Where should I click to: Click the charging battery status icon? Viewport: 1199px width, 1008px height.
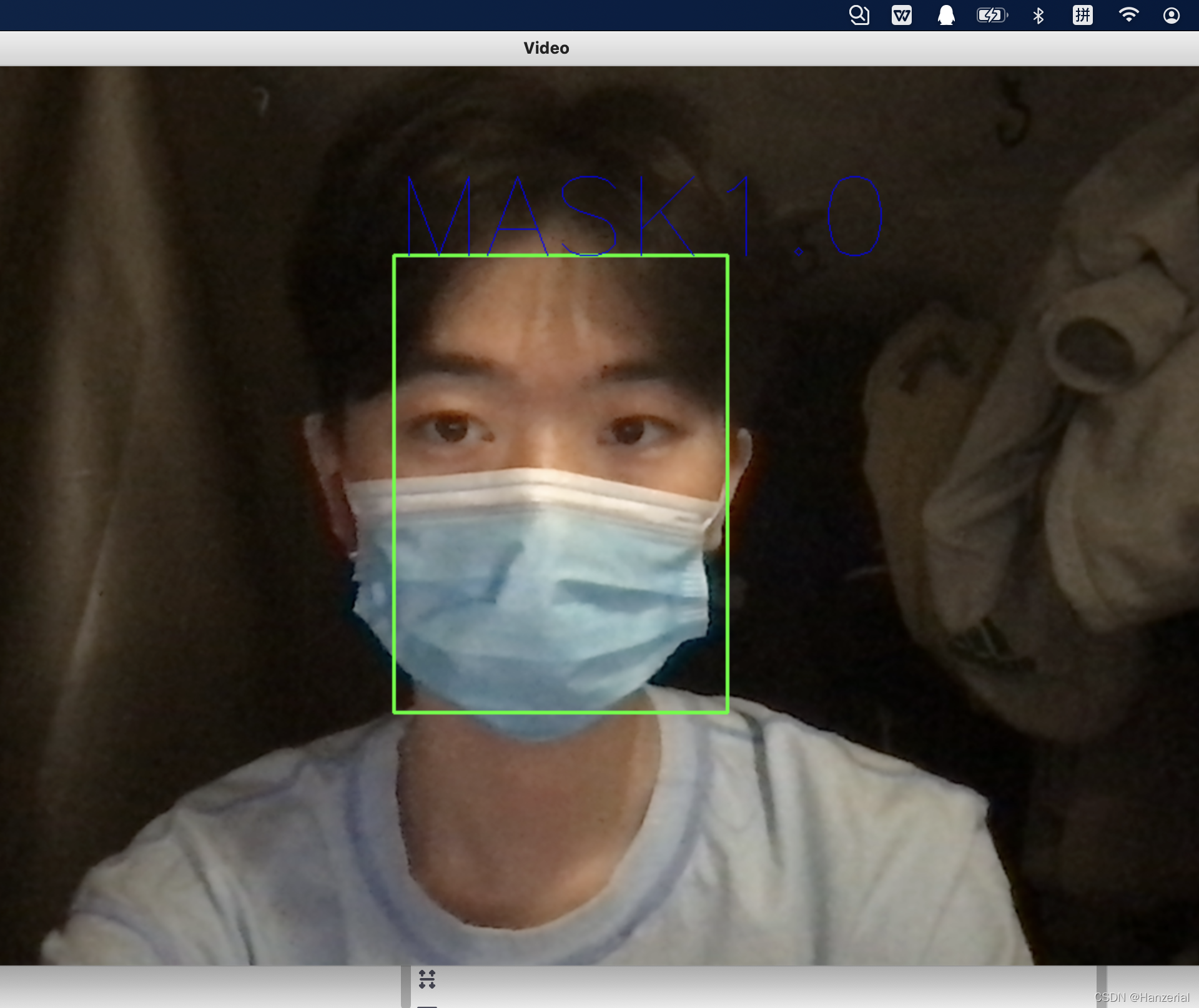tap(992, 15)
